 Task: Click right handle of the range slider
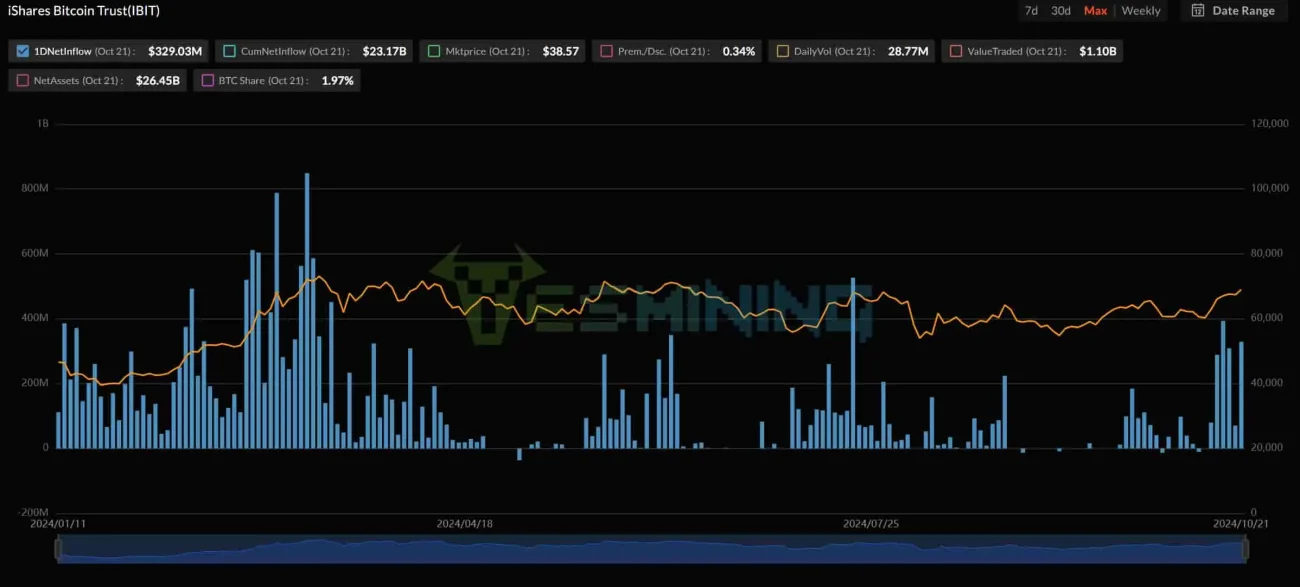click(x=1246, y=548)
